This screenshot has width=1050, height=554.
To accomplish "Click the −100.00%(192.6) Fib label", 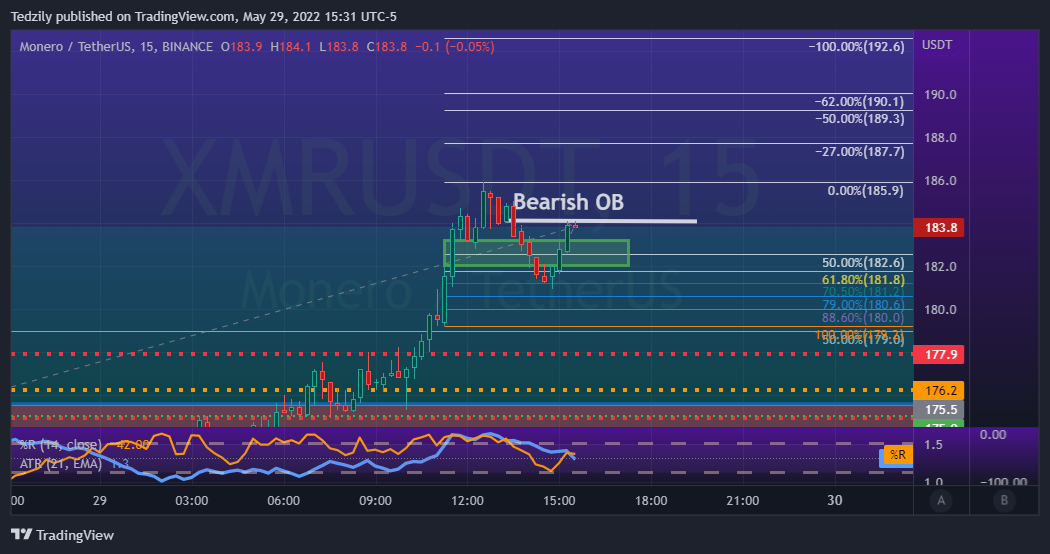I will 856,47.
